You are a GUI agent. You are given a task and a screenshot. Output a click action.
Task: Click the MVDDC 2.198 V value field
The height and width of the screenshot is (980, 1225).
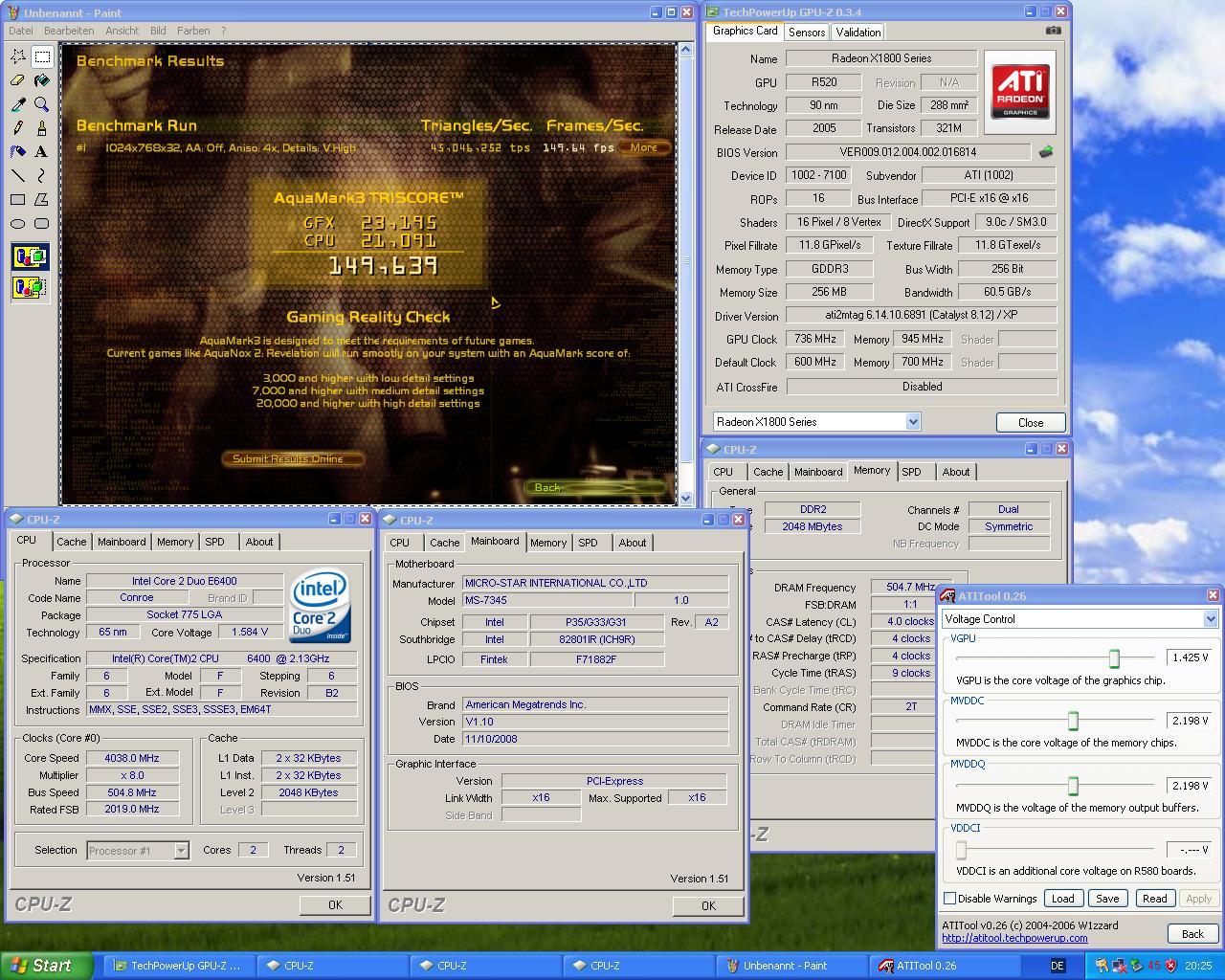1190,720
